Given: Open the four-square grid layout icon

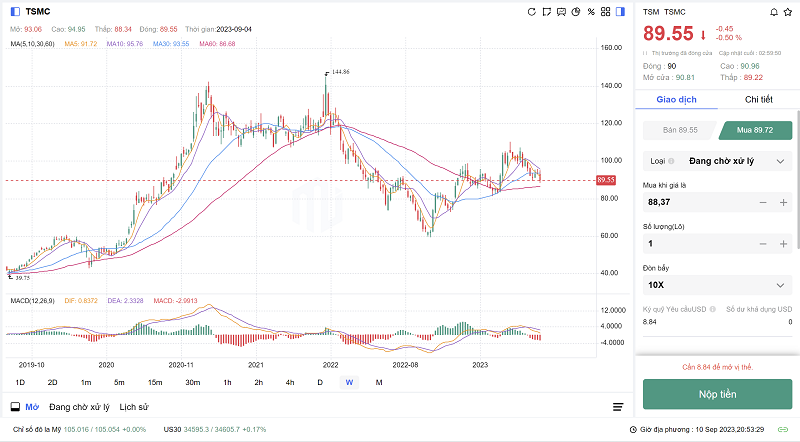Looking at the screenshot, I should click(607, 12).
